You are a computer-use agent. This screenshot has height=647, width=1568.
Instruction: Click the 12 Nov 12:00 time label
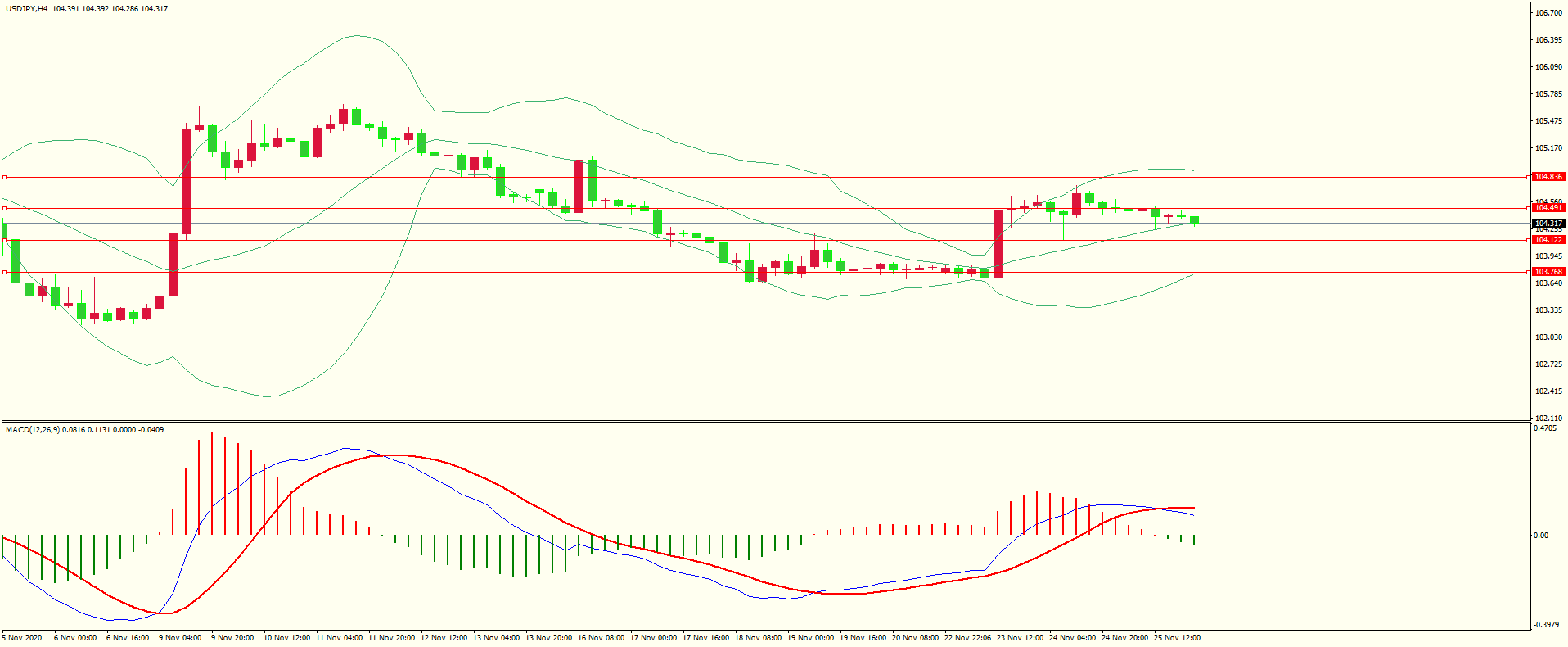point(444,638)
